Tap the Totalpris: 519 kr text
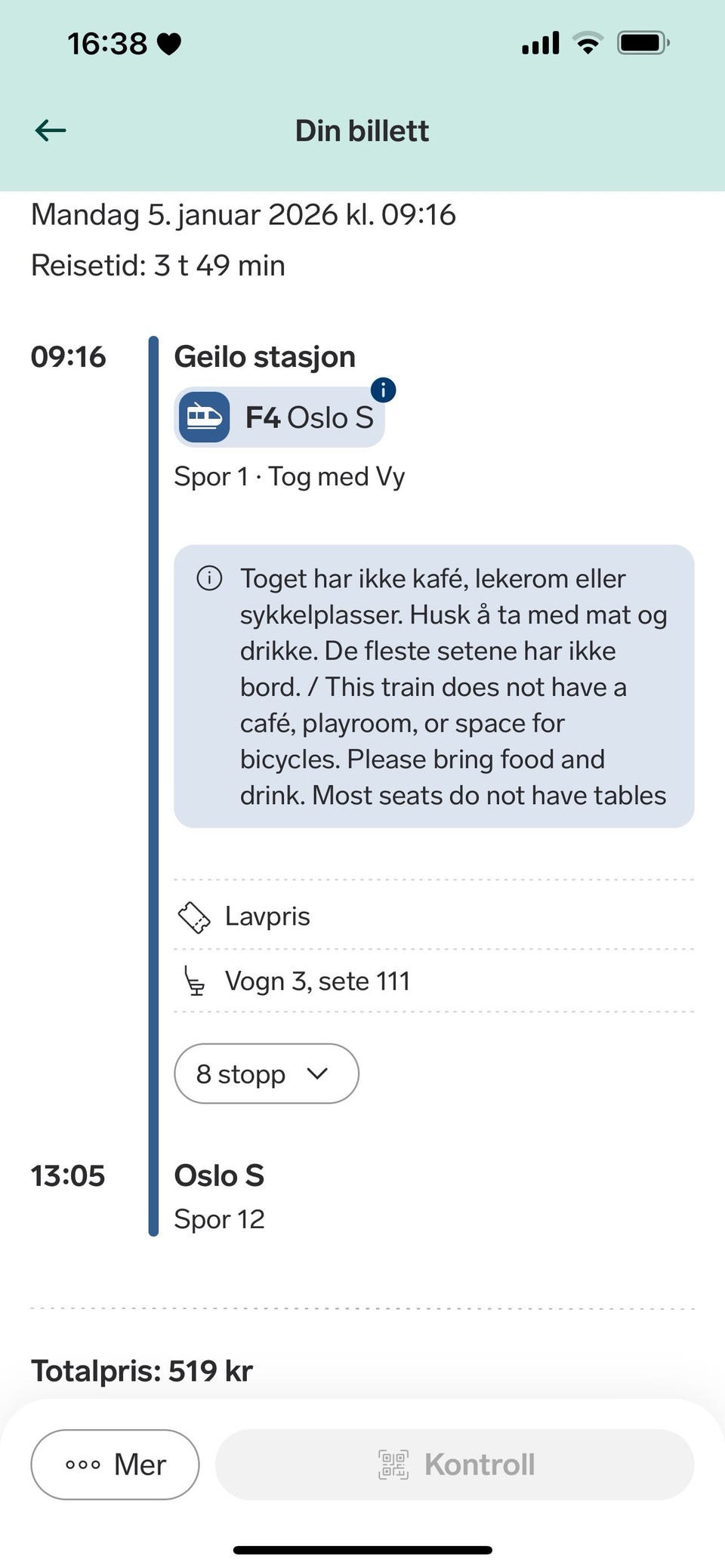This screenshot has height=1568, width=725. click(142, 1371)
